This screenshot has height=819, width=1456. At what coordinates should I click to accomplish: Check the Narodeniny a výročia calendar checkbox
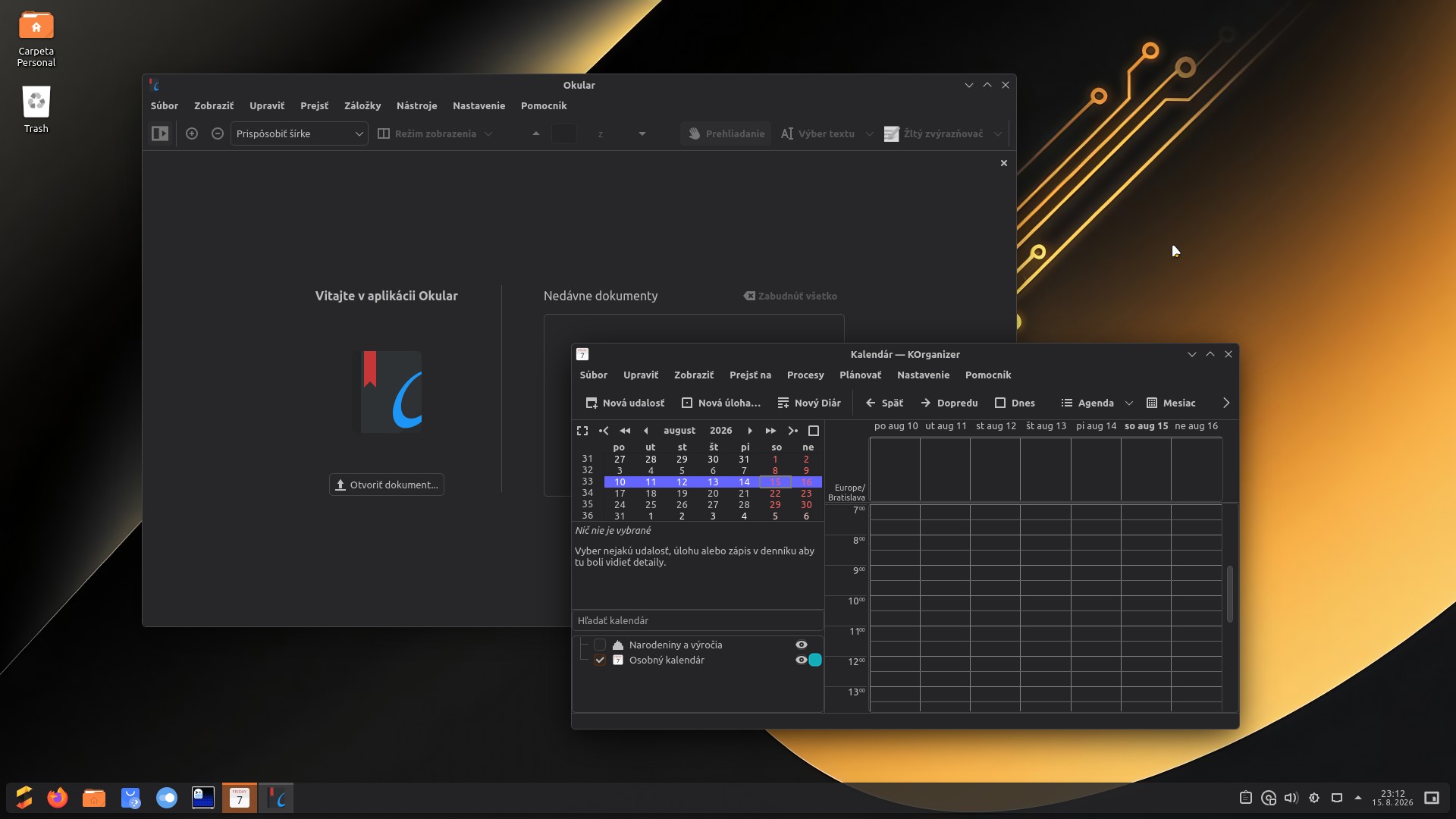600,645
